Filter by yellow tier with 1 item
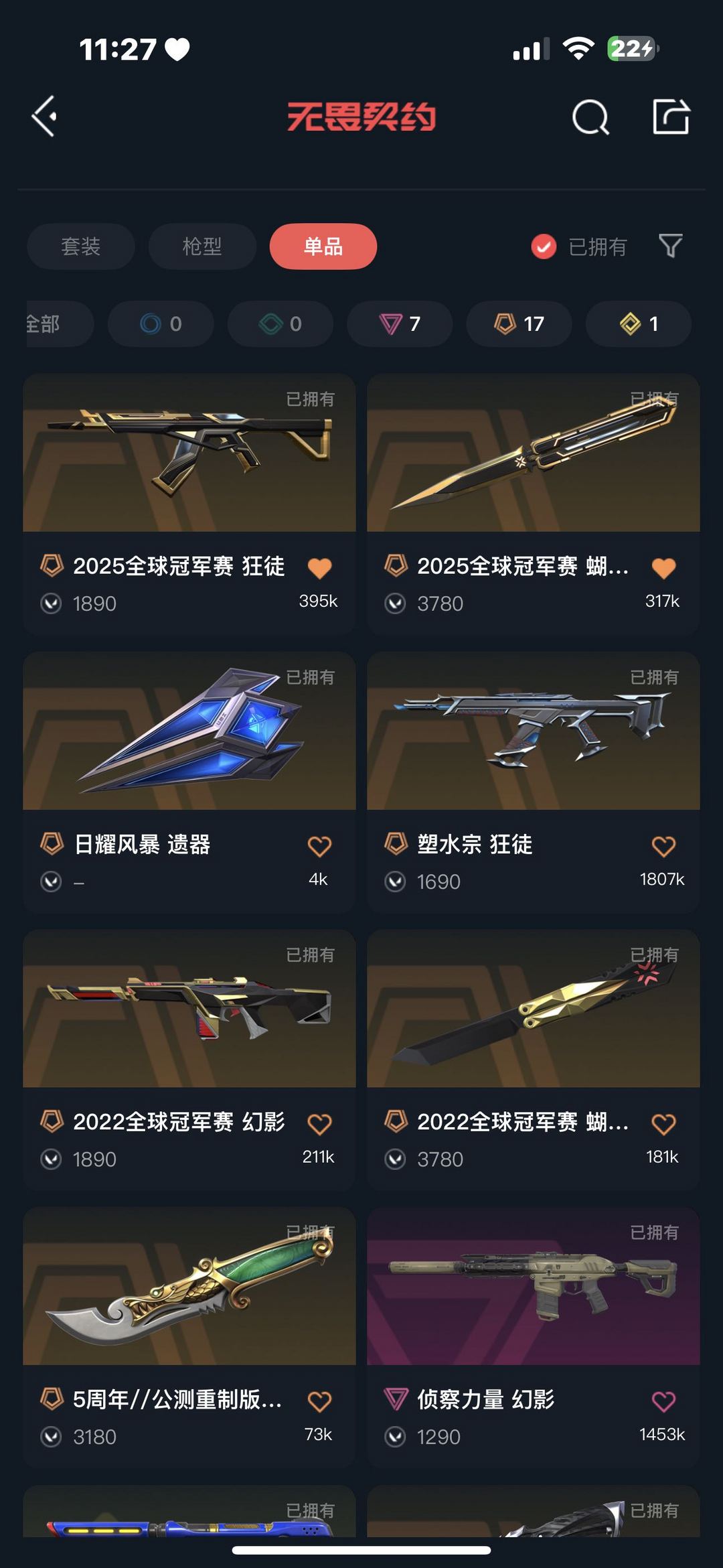The height and width of the screenshot is (1568, 723). [639, 324]
